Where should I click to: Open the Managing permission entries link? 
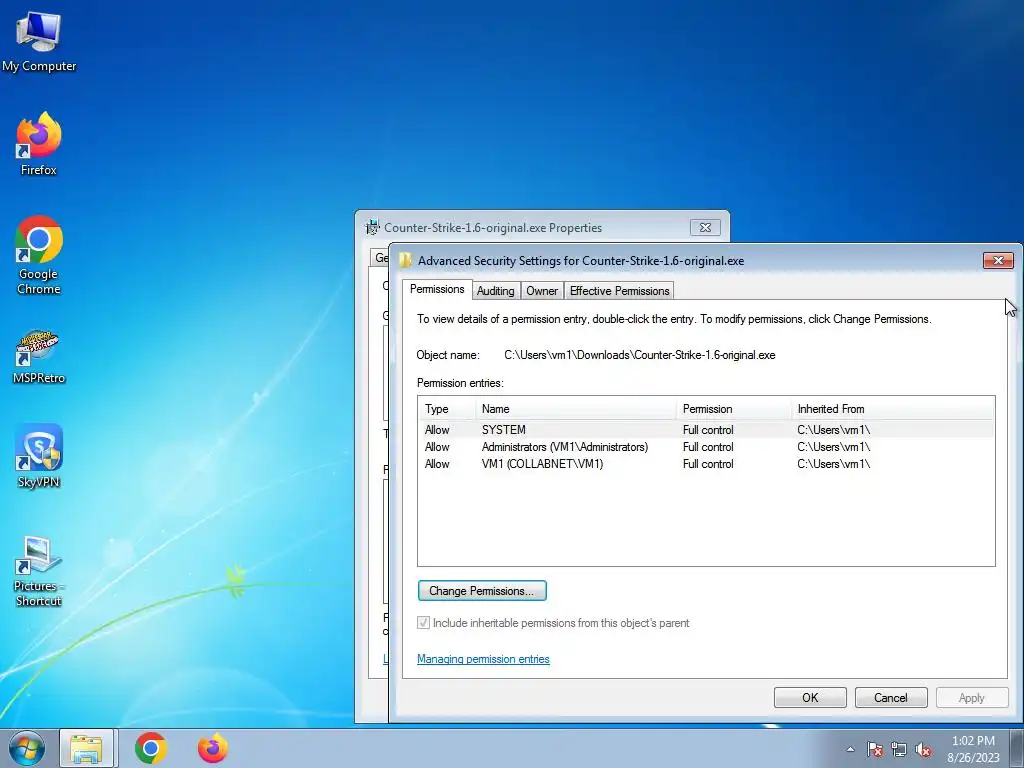(483, 659)
